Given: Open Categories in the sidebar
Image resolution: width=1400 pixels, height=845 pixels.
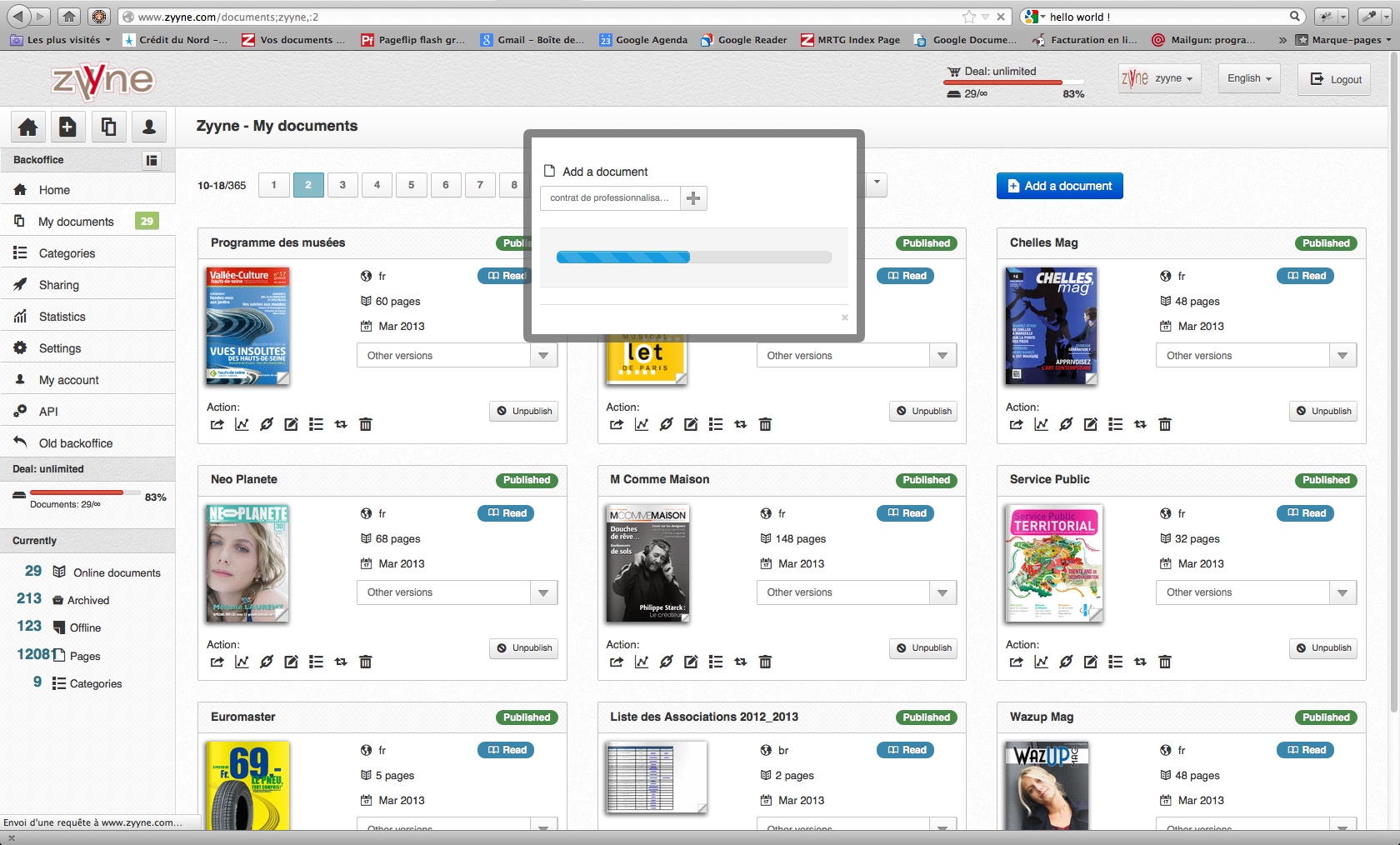Looking at the screenshot, I should pyautogui.click(x=87, y=253).
